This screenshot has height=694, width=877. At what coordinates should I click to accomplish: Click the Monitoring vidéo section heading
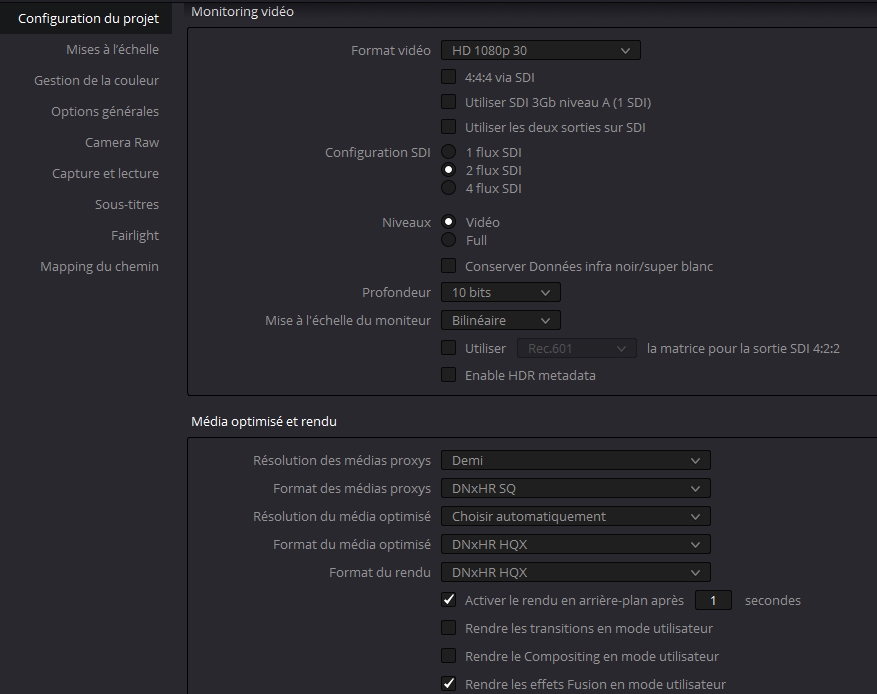coord(242,12)
